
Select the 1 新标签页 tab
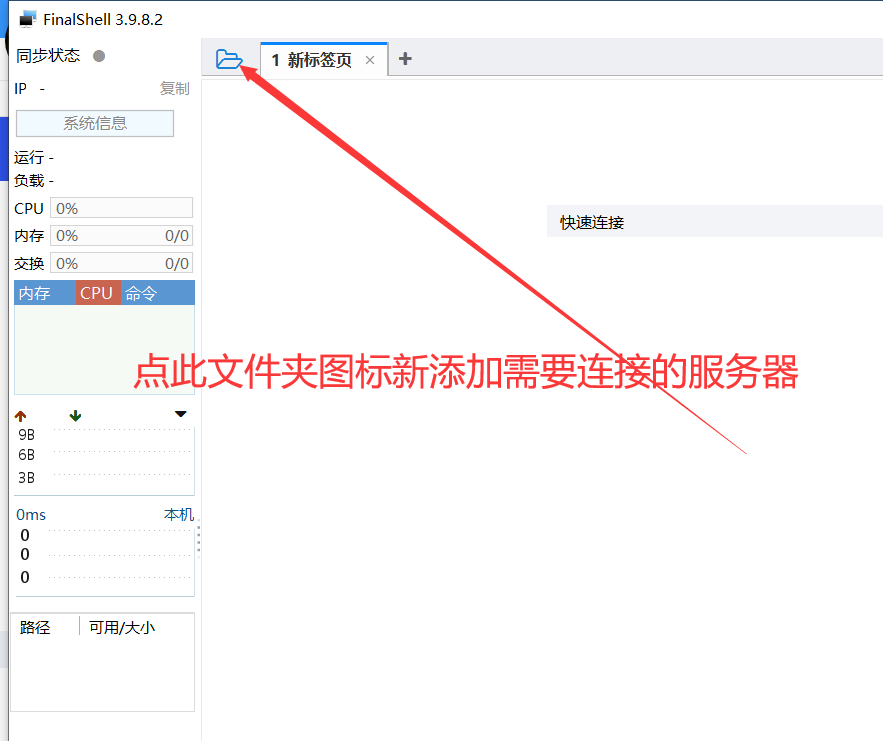312,60
